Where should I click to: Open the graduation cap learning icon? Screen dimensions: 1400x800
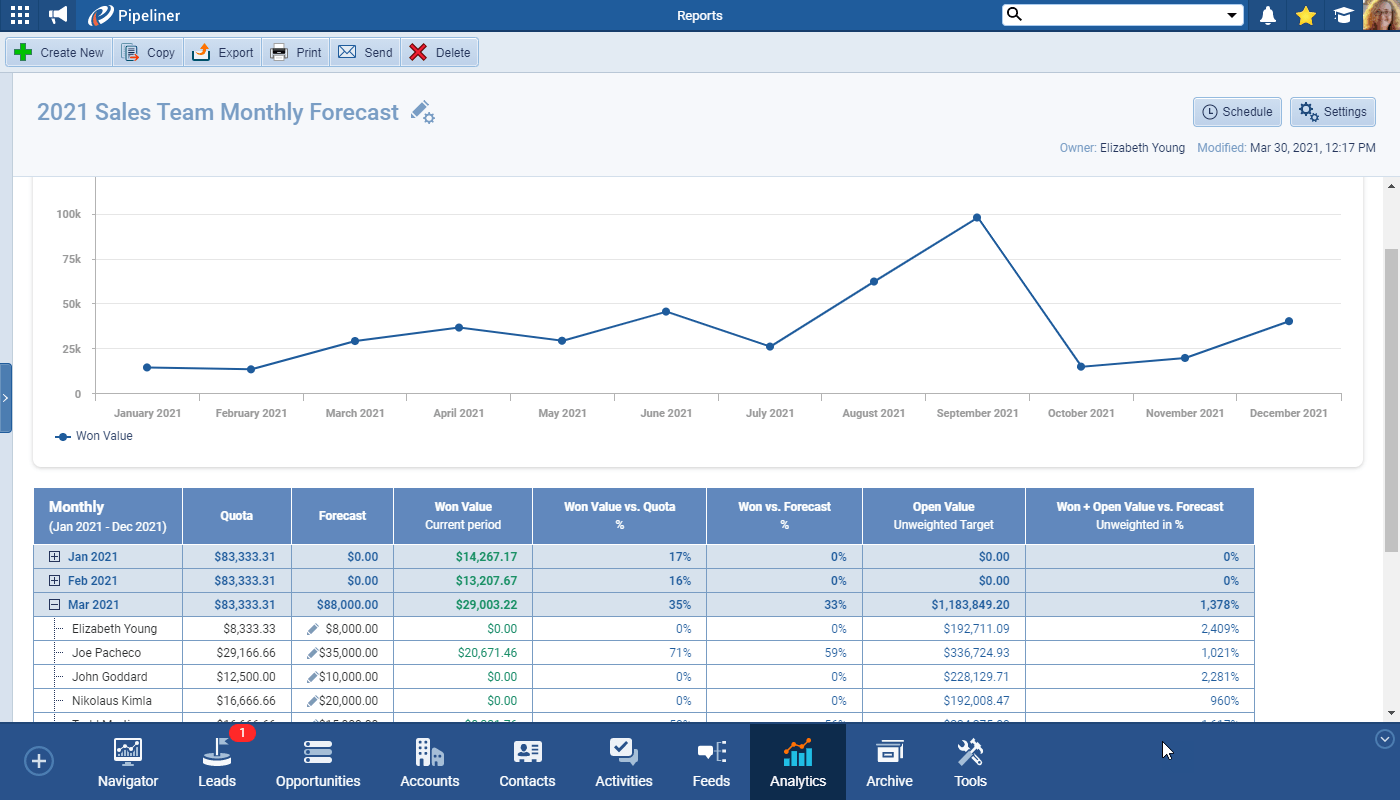coord(1342,15)
